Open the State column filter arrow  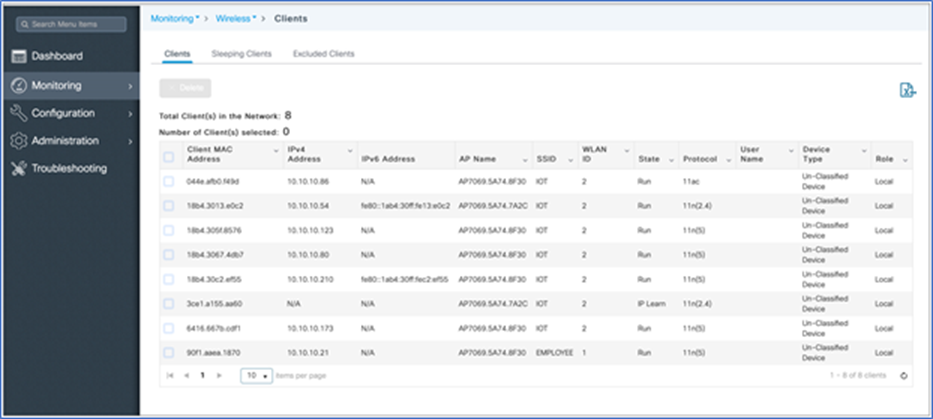pos(671,160)
